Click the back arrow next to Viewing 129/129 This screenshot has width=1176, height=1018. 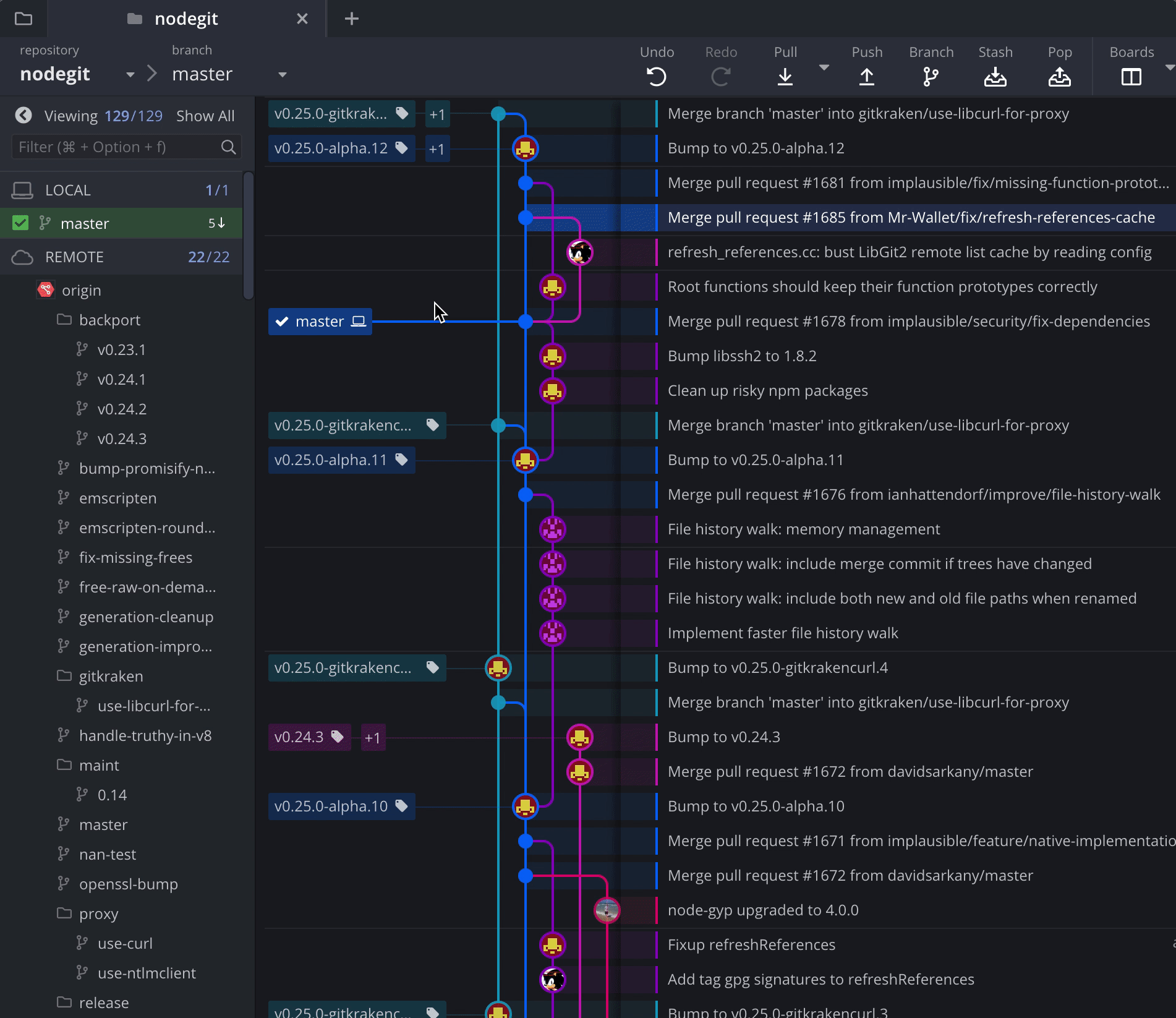pyautogui.click(x=23, y=115)
